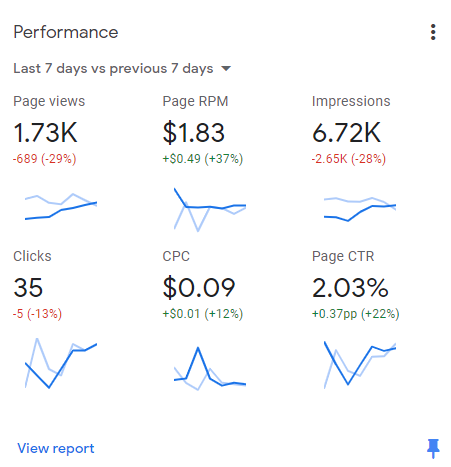
Task: Open the three-dot more options menu
Action: tap(433, 32)
